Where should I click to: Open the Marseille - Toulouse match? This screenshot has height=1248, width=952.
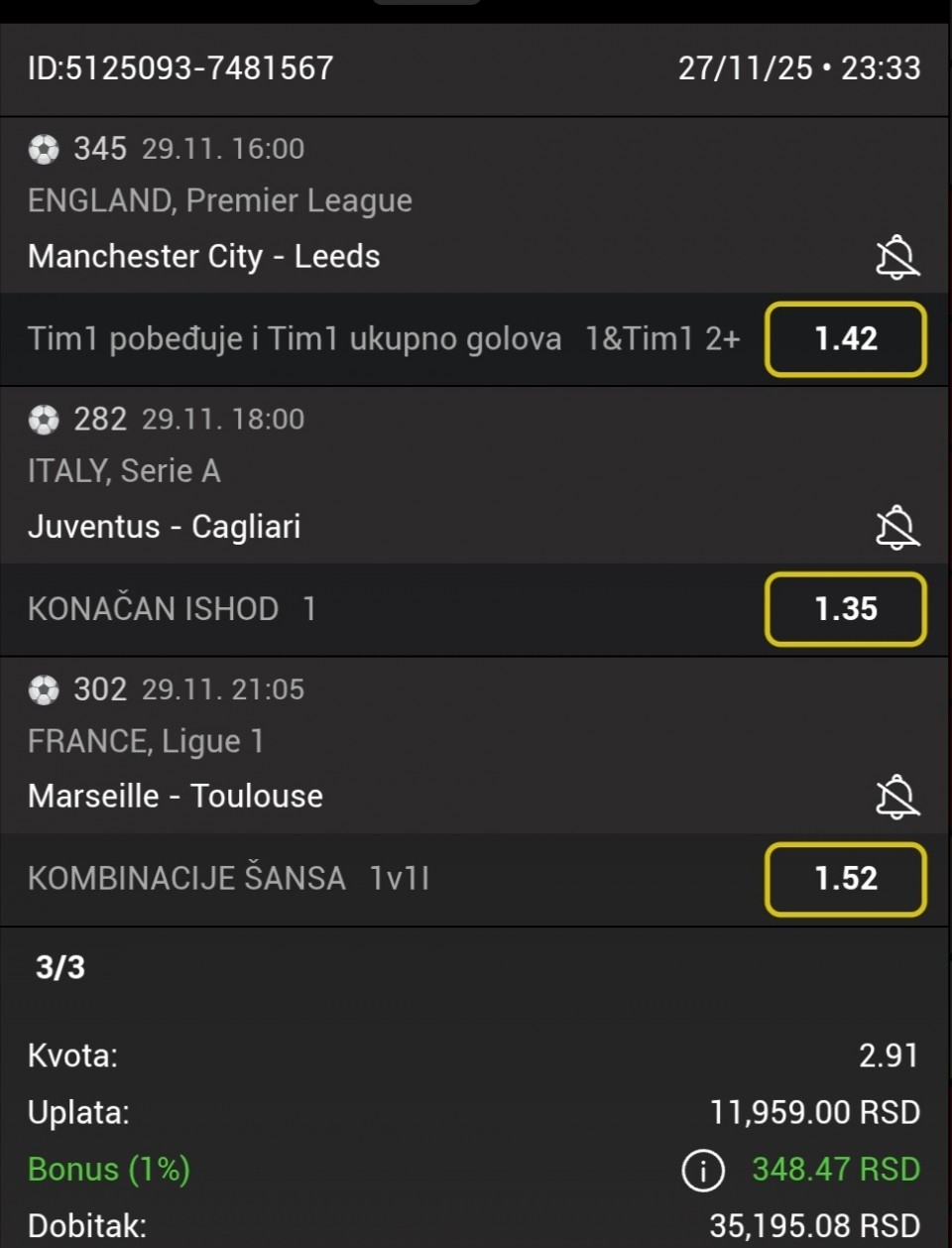point(176,797)
